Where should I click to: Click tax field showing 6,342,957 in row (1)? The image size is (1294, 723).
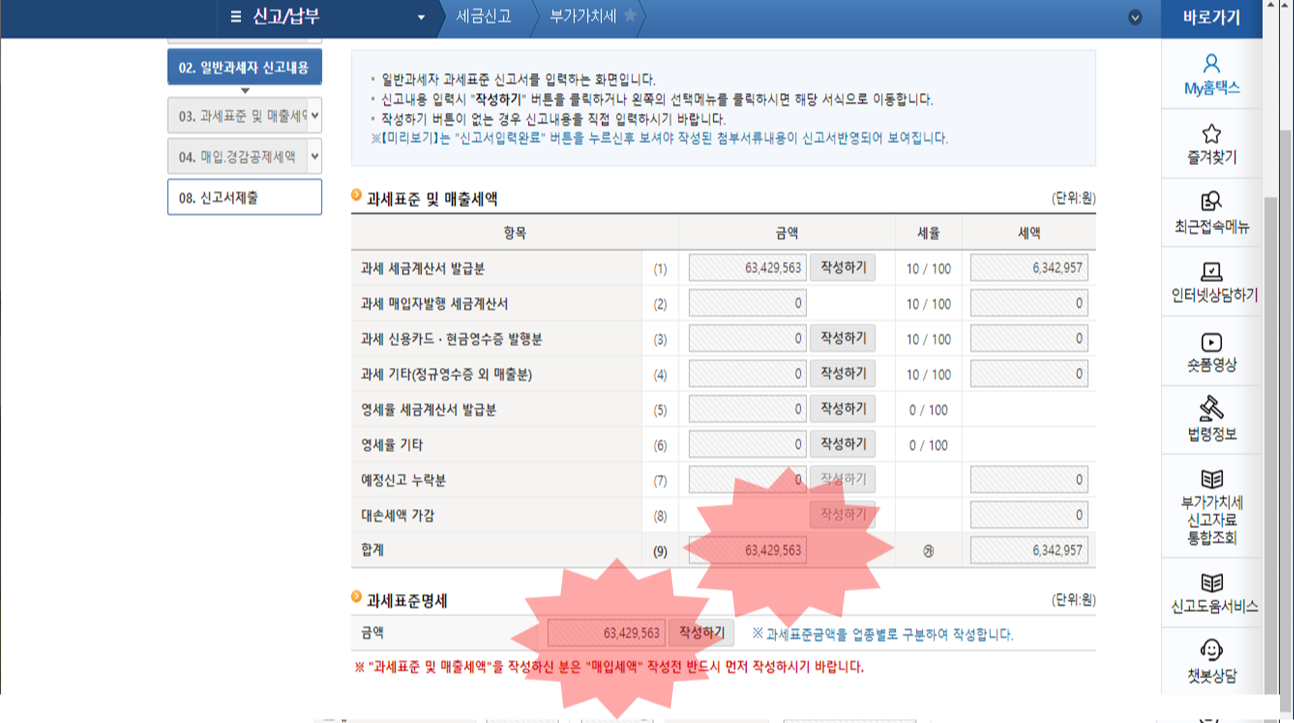pos(1029,268)
